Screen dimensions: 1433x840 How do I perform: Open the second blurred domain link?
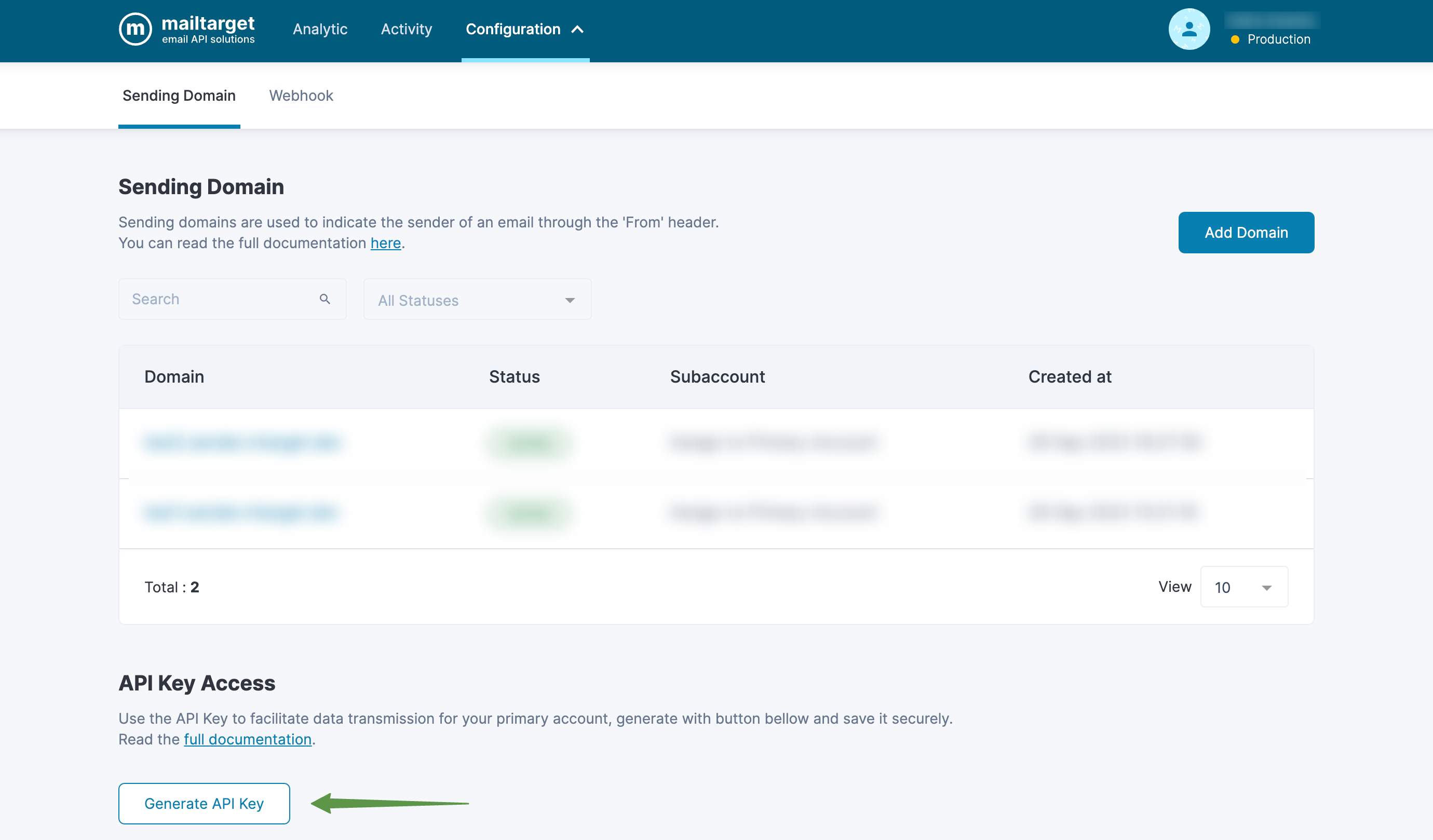[241, 512]
